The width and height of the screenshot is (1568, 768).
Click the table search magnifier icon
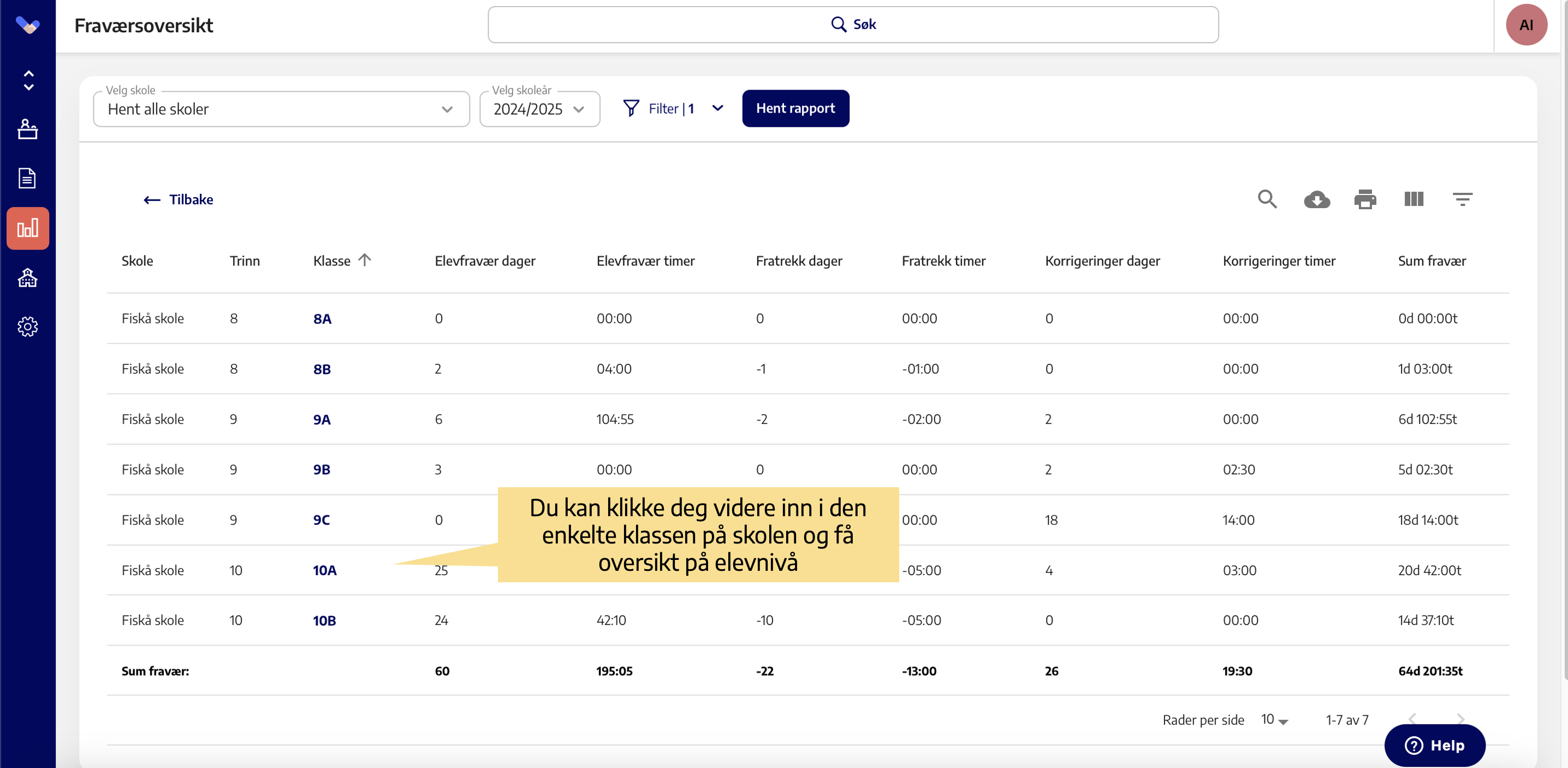pos(1267,199)
